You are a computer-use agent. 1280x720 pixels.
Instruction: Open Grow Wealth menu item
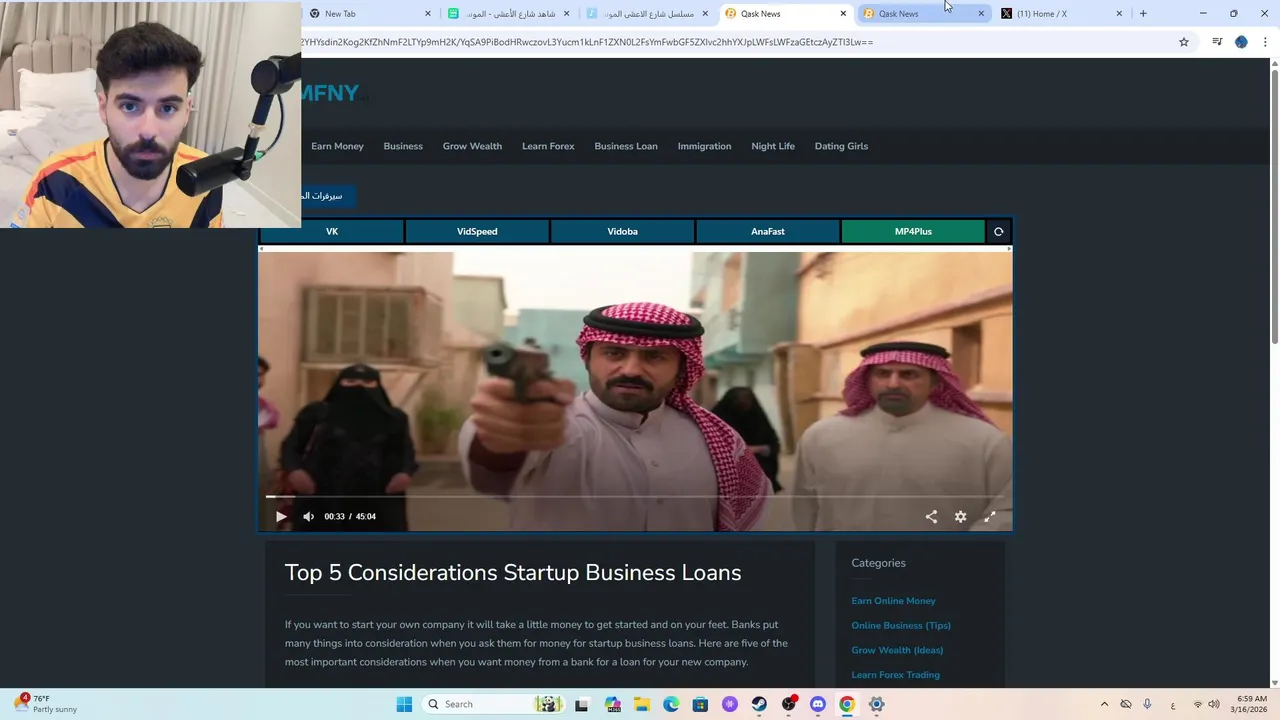tap(472, 146)
